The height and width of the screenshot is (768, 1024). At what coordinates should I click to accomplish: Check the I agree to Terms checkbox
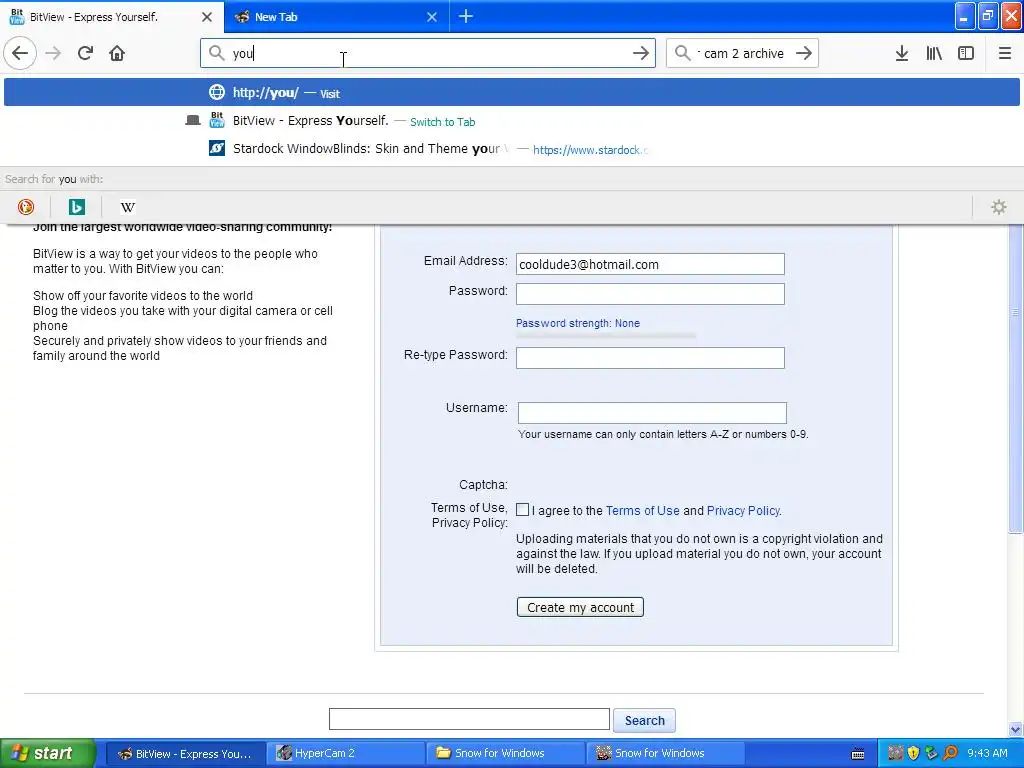click(x=522, y=509)
